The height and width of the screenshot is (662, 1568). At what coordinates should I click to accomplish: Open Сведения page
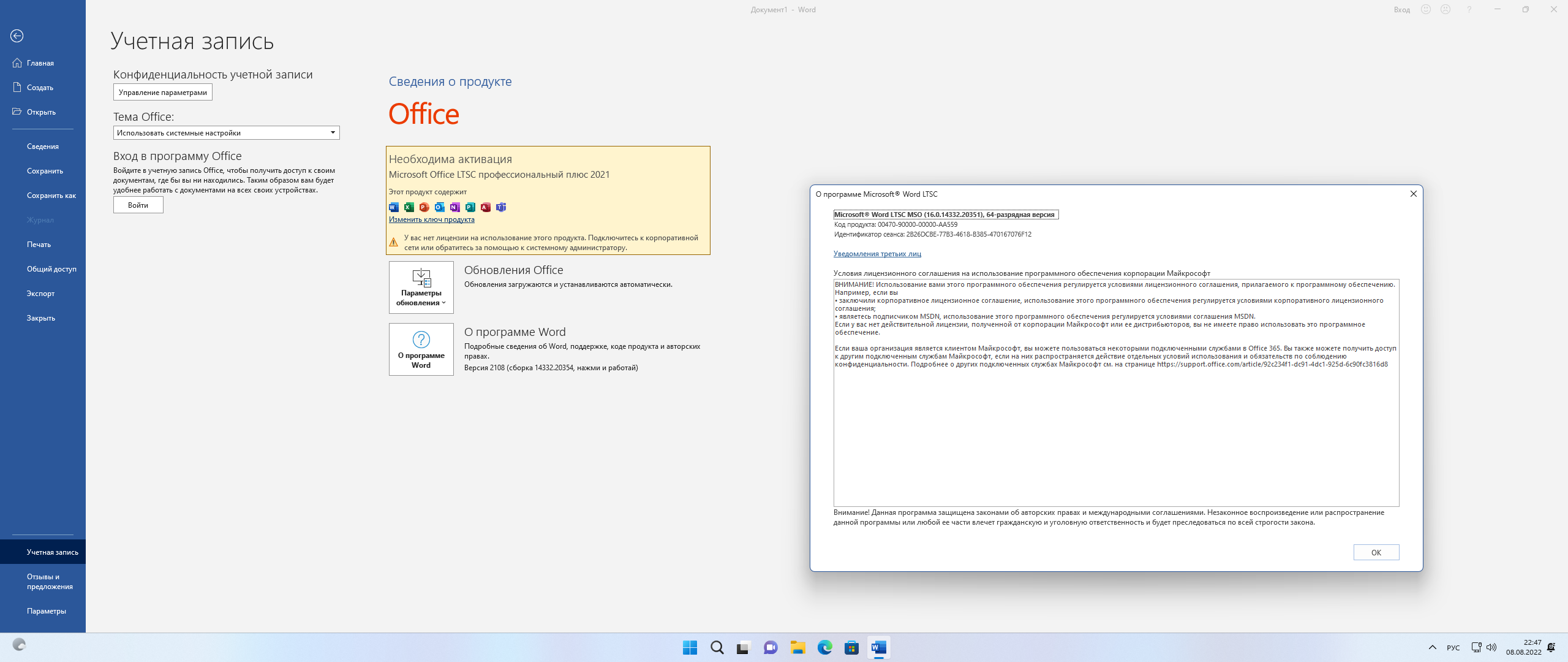pyautogui.click(x=43, y=146)
